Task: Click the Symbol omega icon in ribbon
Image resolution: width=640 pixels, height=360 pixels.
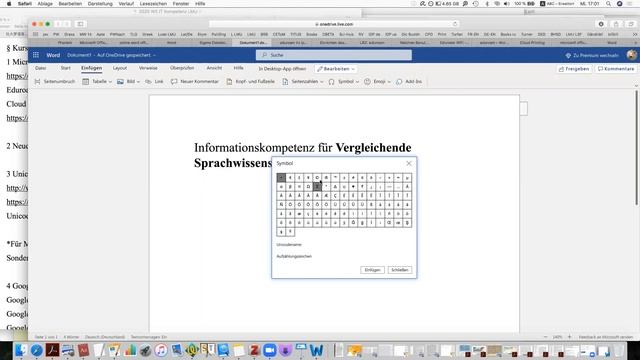Action: coord(331,82)
